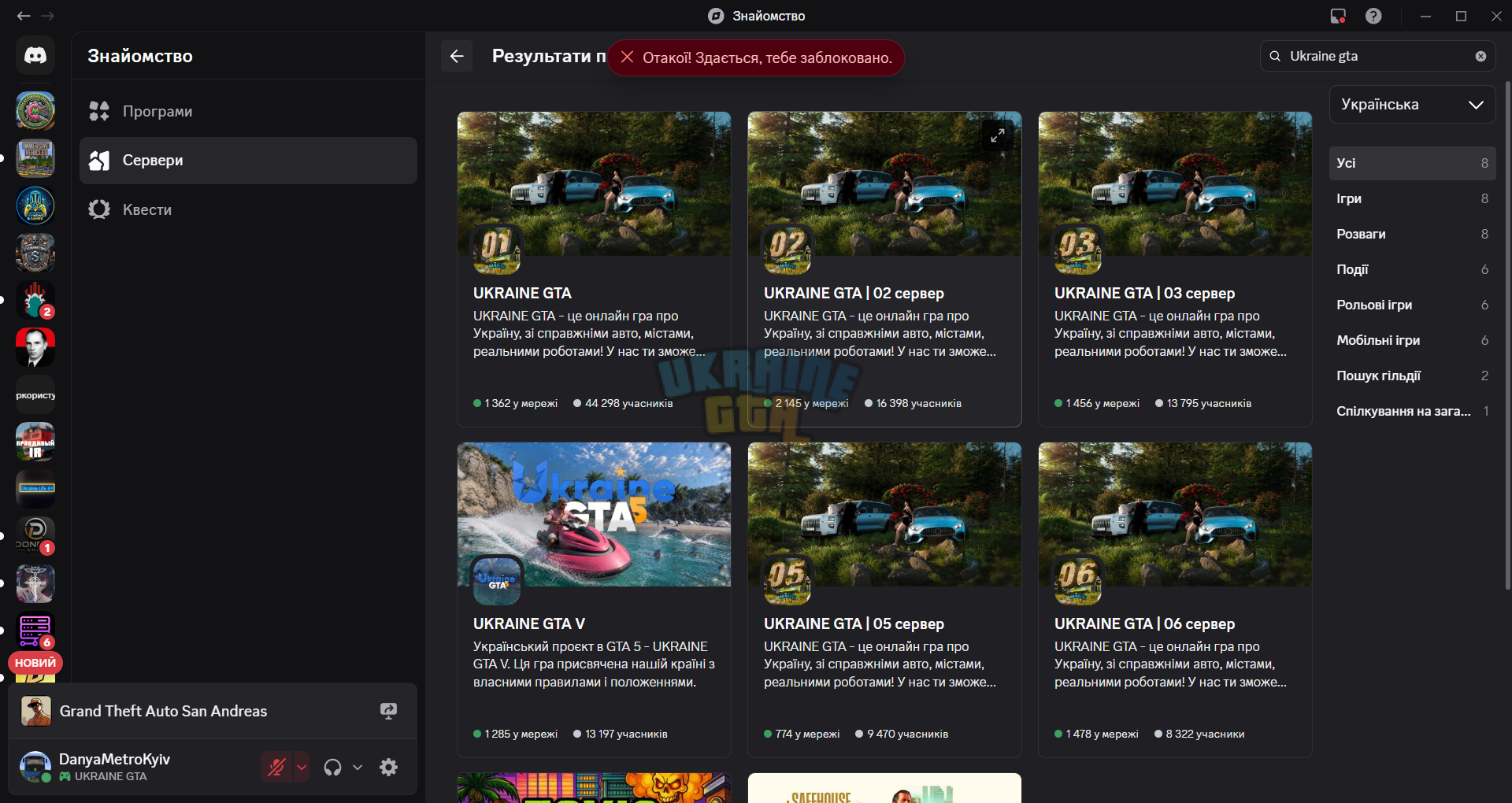The image size is (1512, 803).
Task: Expand microphone input options arrow
Action: 302,767
